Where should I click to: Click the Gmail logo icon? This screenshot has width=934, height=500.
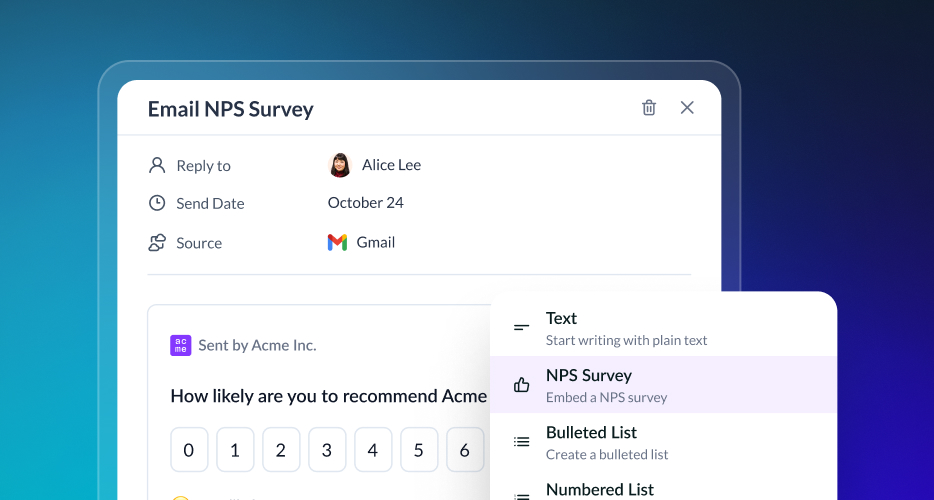click(x=337, y=243)
